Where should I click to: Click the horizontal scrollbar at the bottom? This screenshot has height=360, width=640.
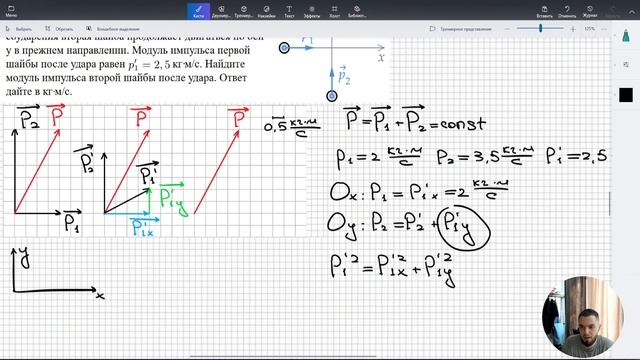[284, 356]
